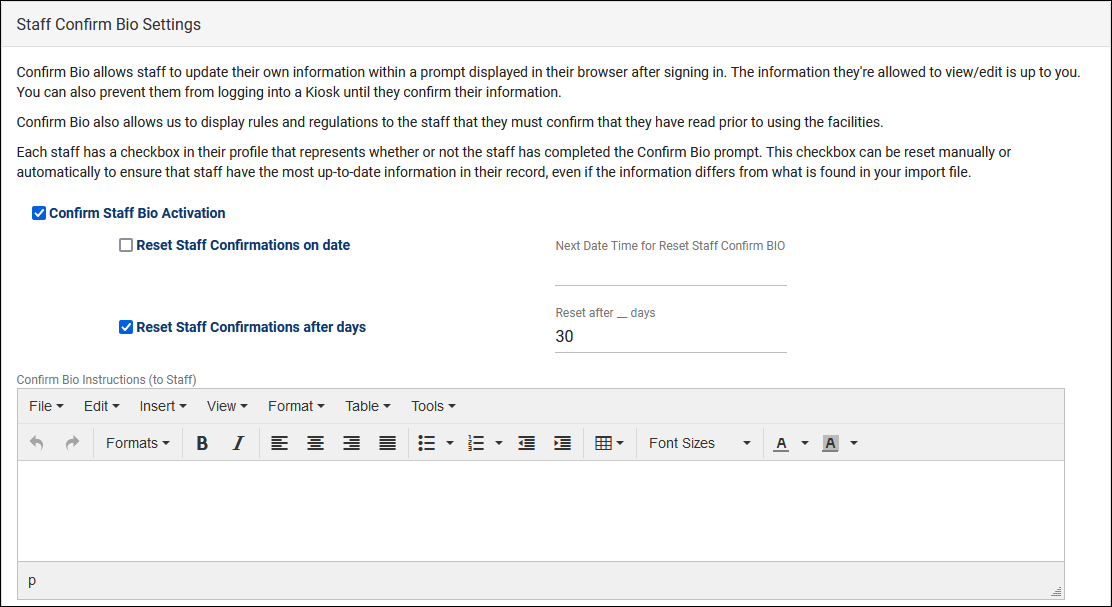Screen dimensions: 1112x607
Task: Open the table insert tool
Action: pyautogui.click(x=609, y=443)
